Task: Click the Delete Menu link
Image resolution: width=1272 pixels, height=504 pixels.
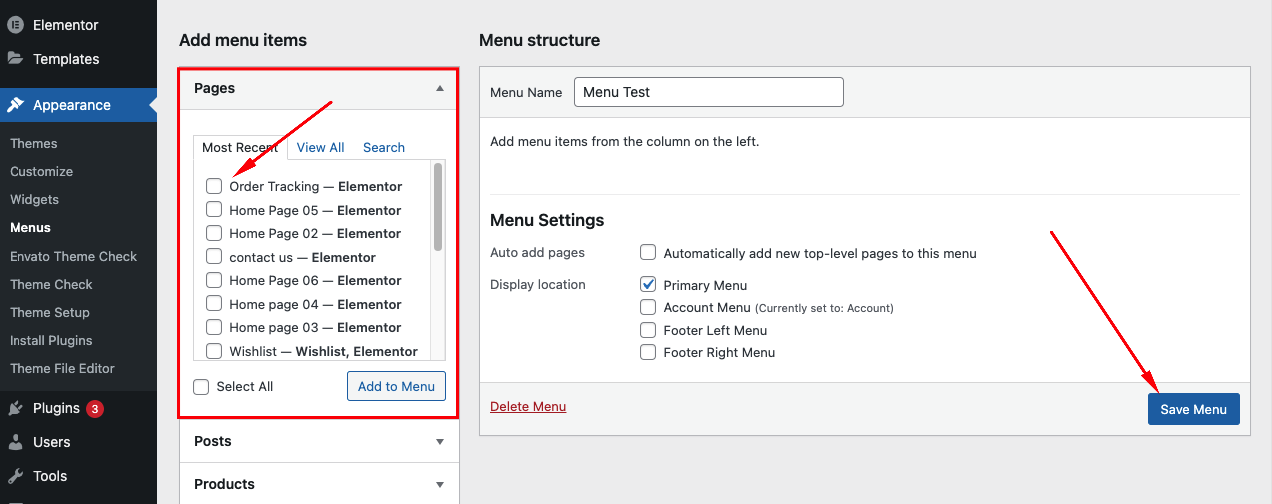Action: [x=528, y=407]
